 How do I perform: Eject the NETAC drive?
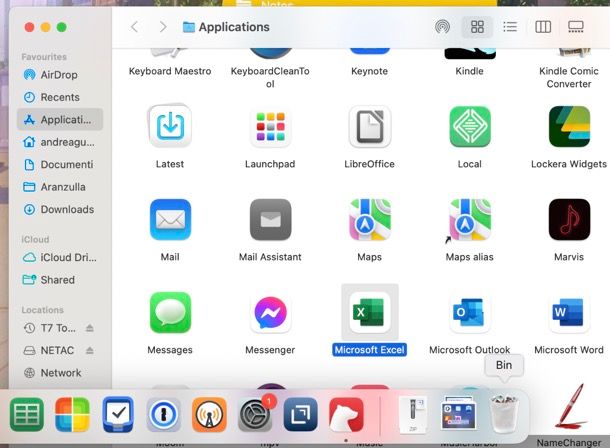90,350
